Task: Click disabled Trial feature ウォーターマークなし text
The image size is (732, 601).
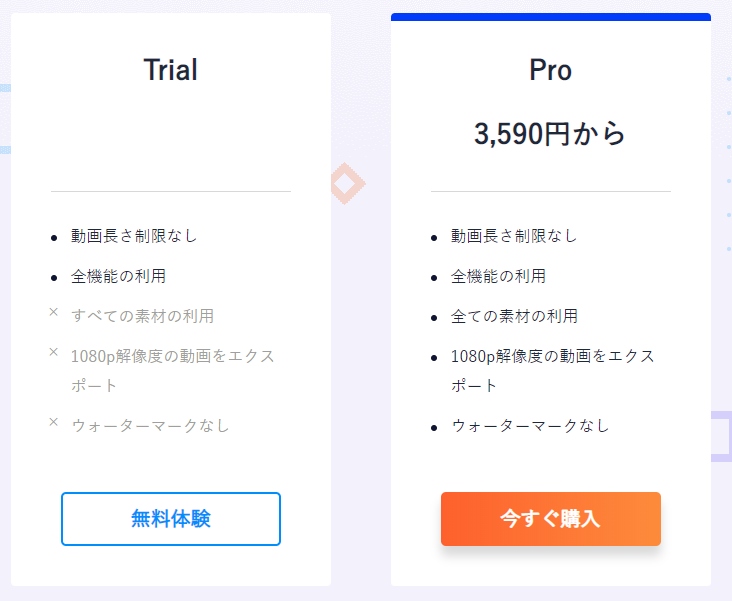Action: coord(150,425)
